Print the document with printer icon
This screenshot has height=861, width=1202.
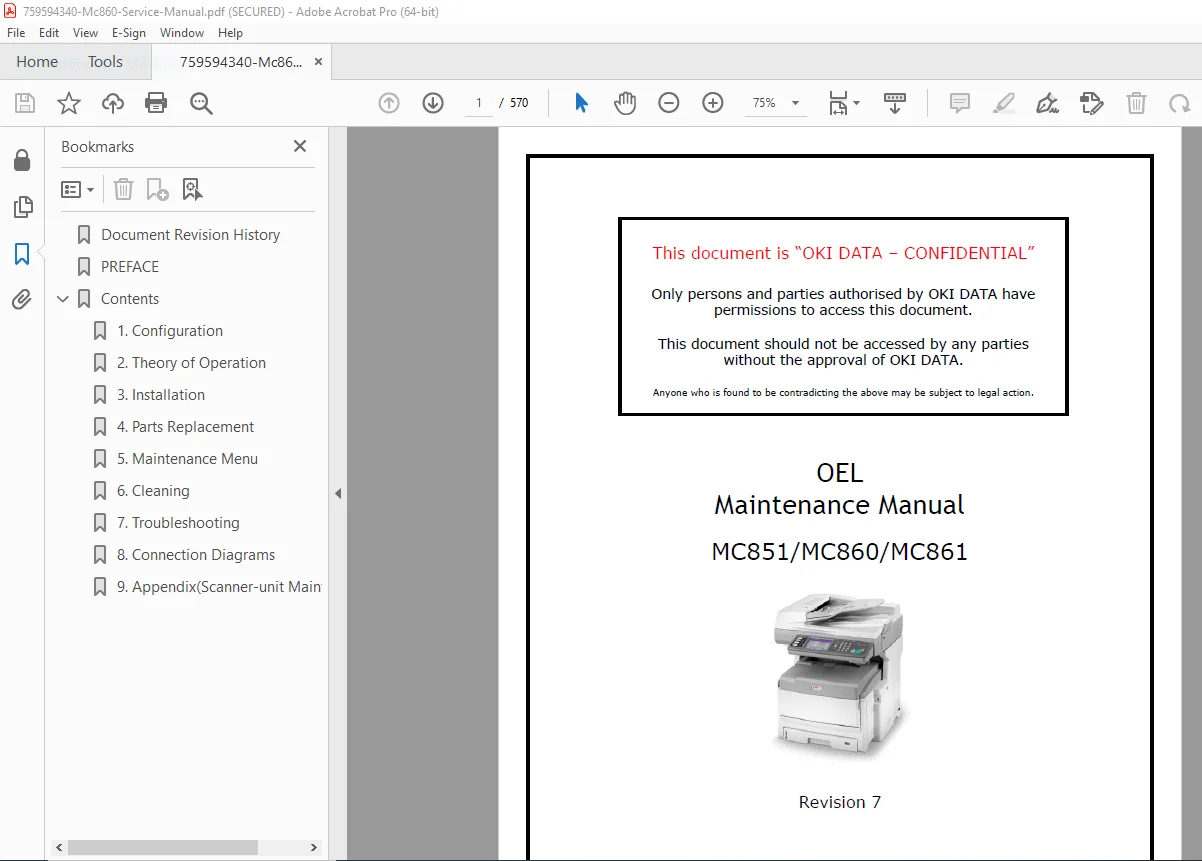click(156, 103)
